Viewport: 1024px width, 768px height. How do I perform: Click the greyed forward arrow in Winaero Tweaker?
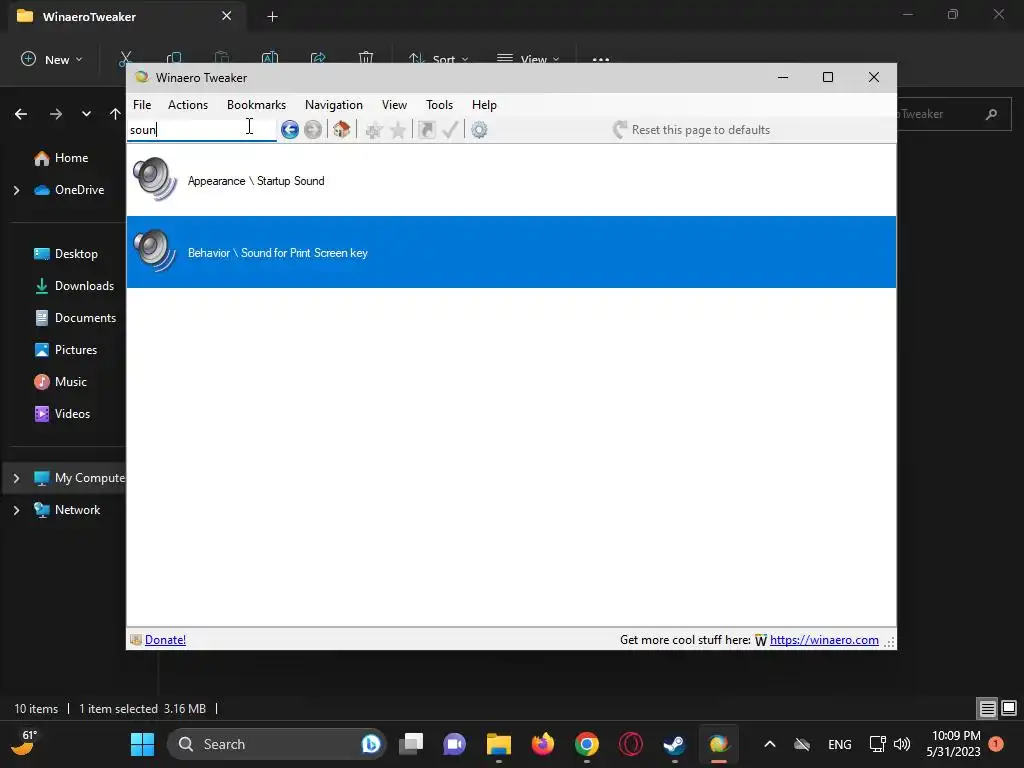point(313,130)
